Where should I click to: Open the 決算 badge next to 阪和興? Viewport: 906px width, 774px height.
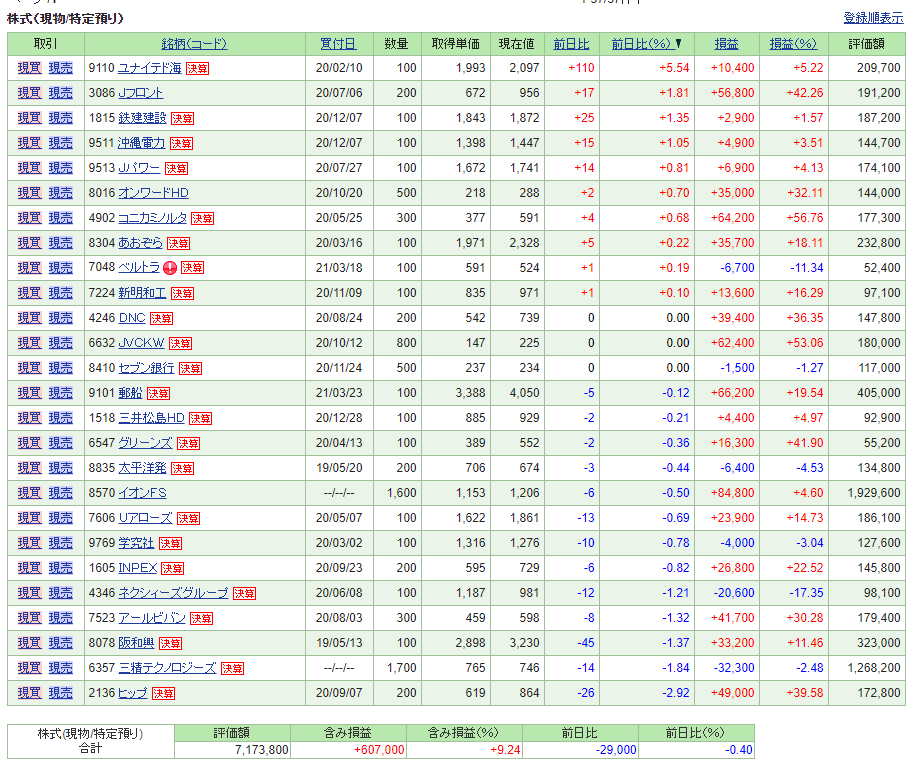(170, 643)
